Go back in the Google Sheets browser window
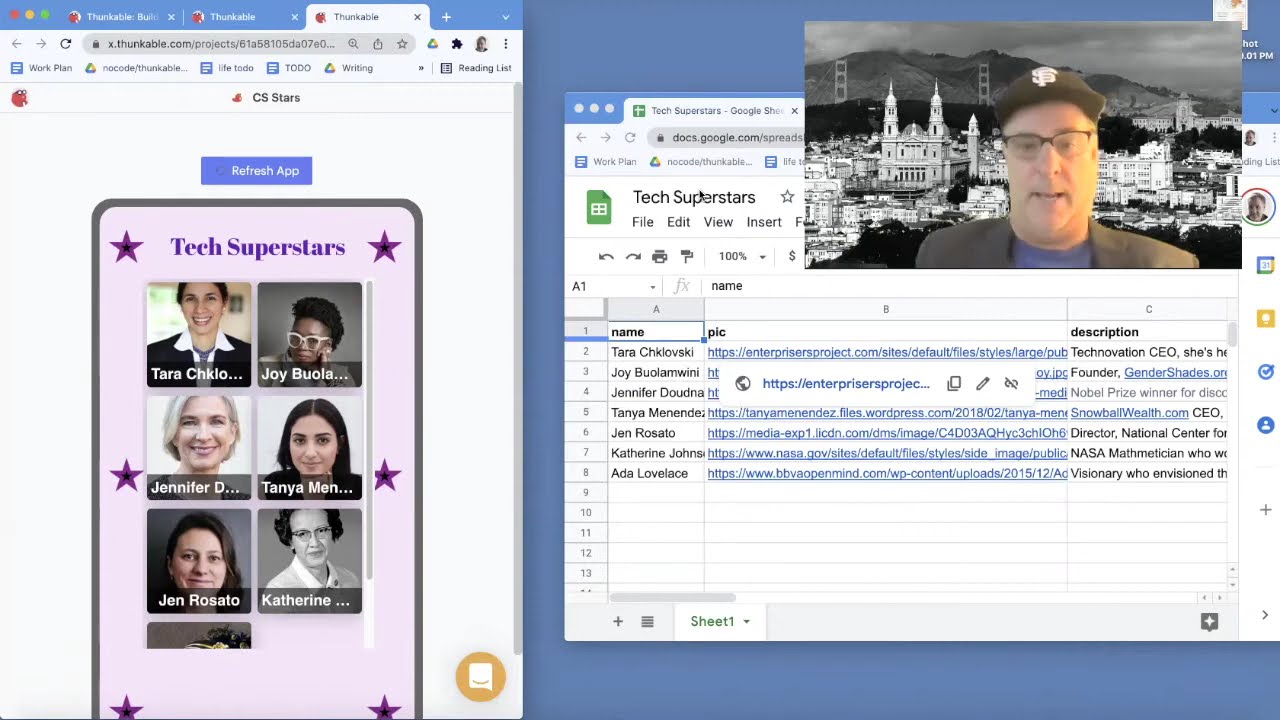The height and width of the screenshot is (720, 1280). 581,137
